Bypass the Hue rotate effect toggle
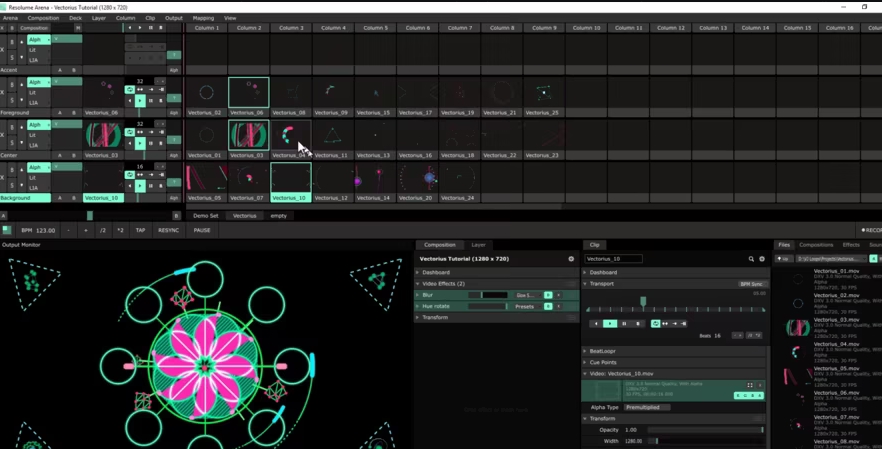The image size is (882, 449). point(548,306)
